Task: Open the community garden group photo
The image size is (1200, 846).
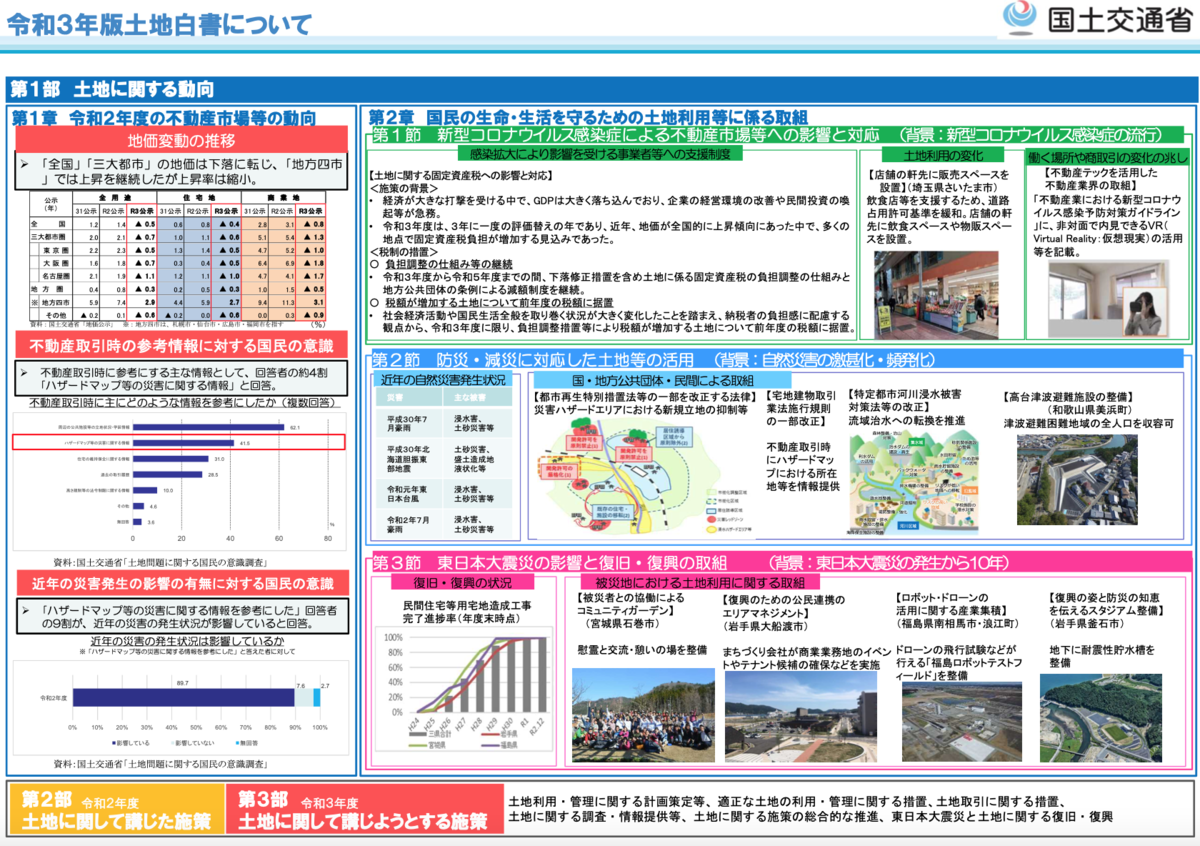Action: click(642, 715)
